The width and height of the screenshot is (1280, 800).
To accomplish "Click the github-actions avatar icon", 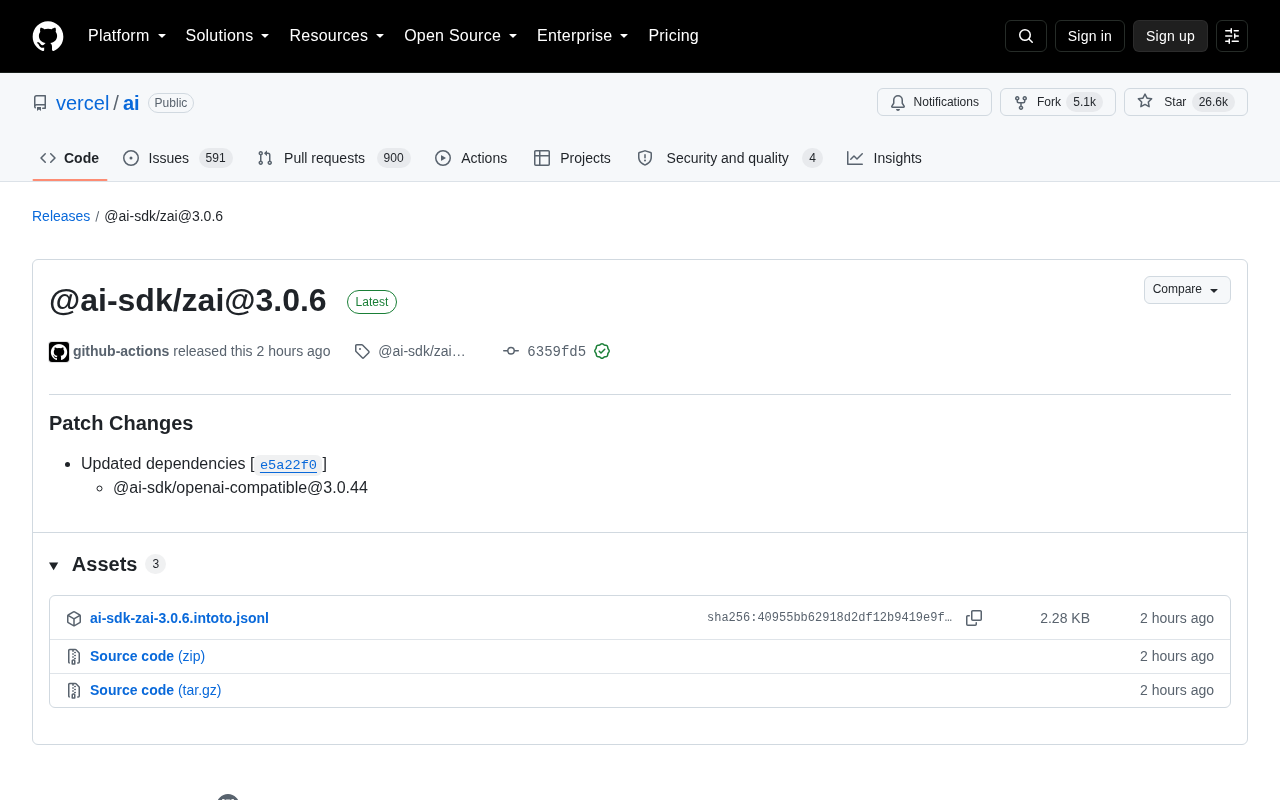I will point(59,352).
